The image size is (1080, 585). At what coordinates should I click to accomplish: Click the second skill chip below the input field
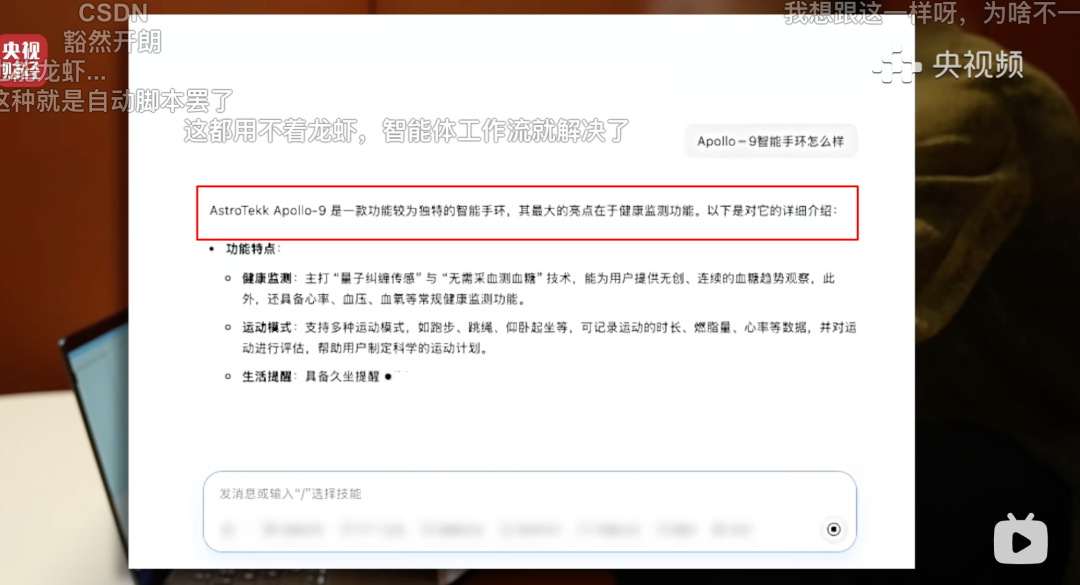pos(370,529)
